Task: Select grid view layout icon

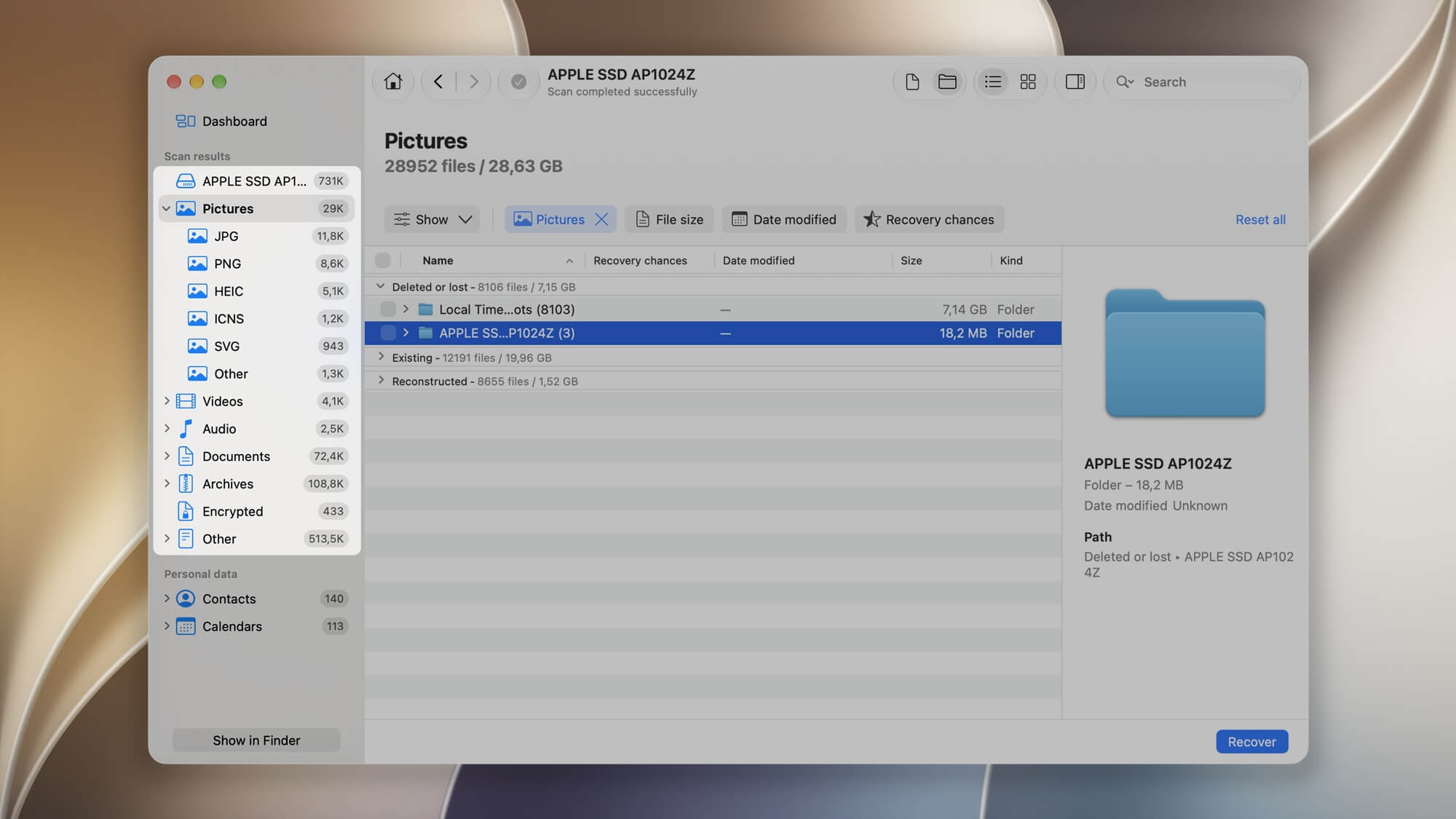Action: [1028, 82]
